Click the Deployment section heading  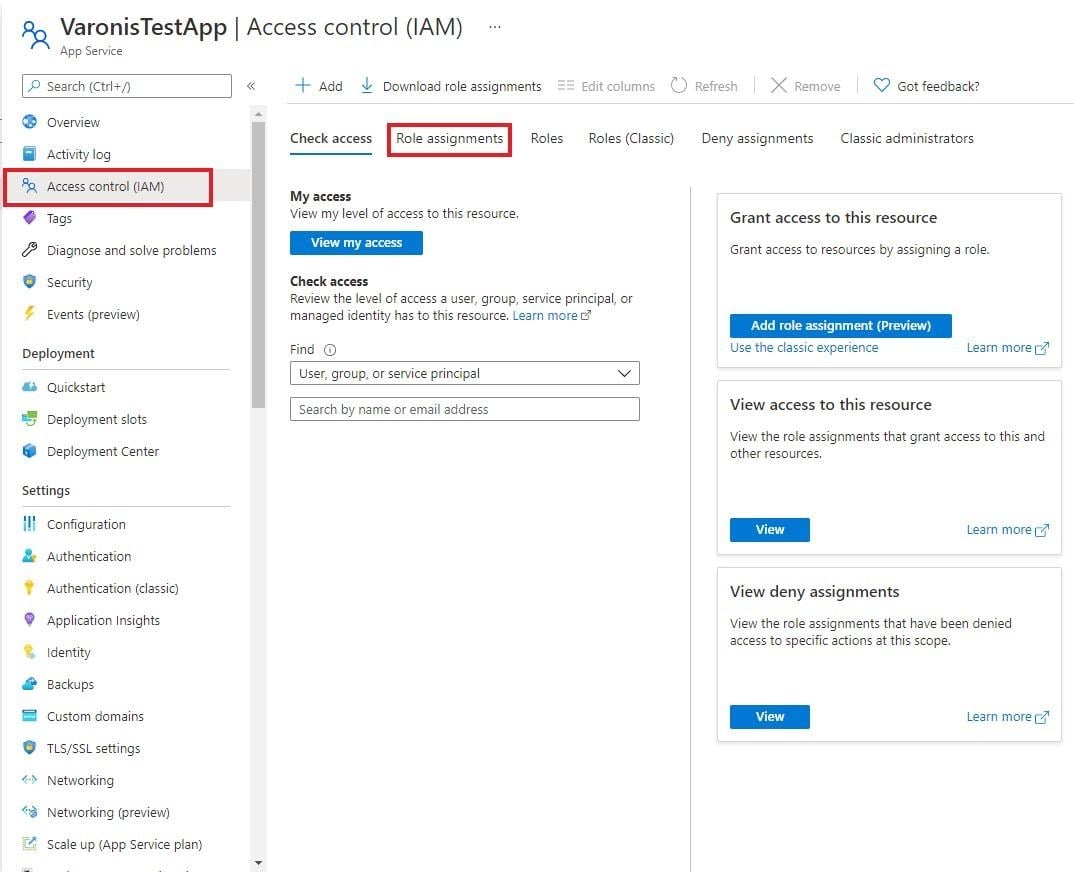click(58, 353)
